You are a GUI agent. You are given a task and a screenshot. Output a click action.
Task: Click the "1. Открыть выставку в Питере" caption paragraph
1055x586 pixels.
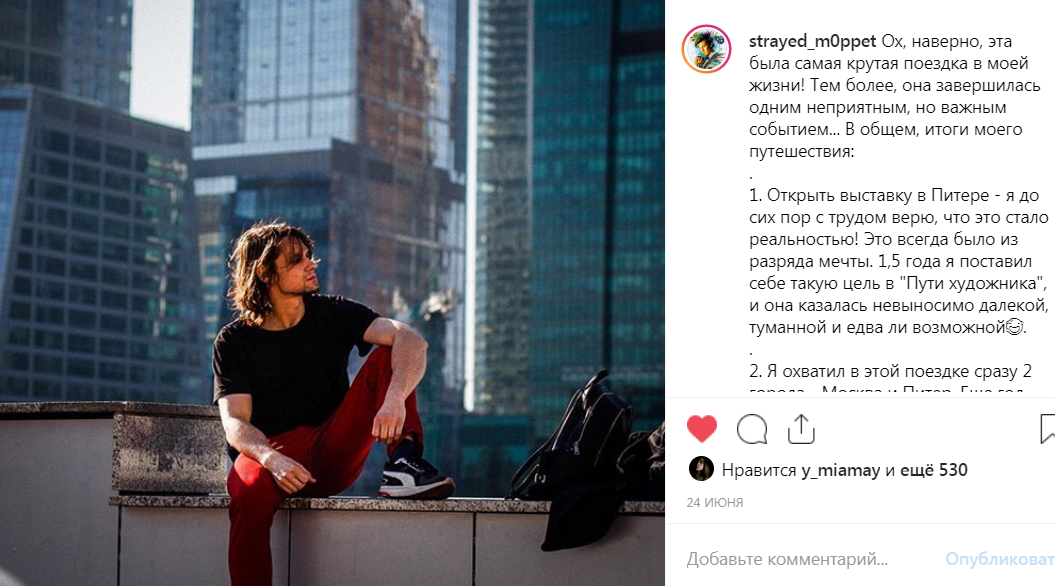[x=898, y=261]
